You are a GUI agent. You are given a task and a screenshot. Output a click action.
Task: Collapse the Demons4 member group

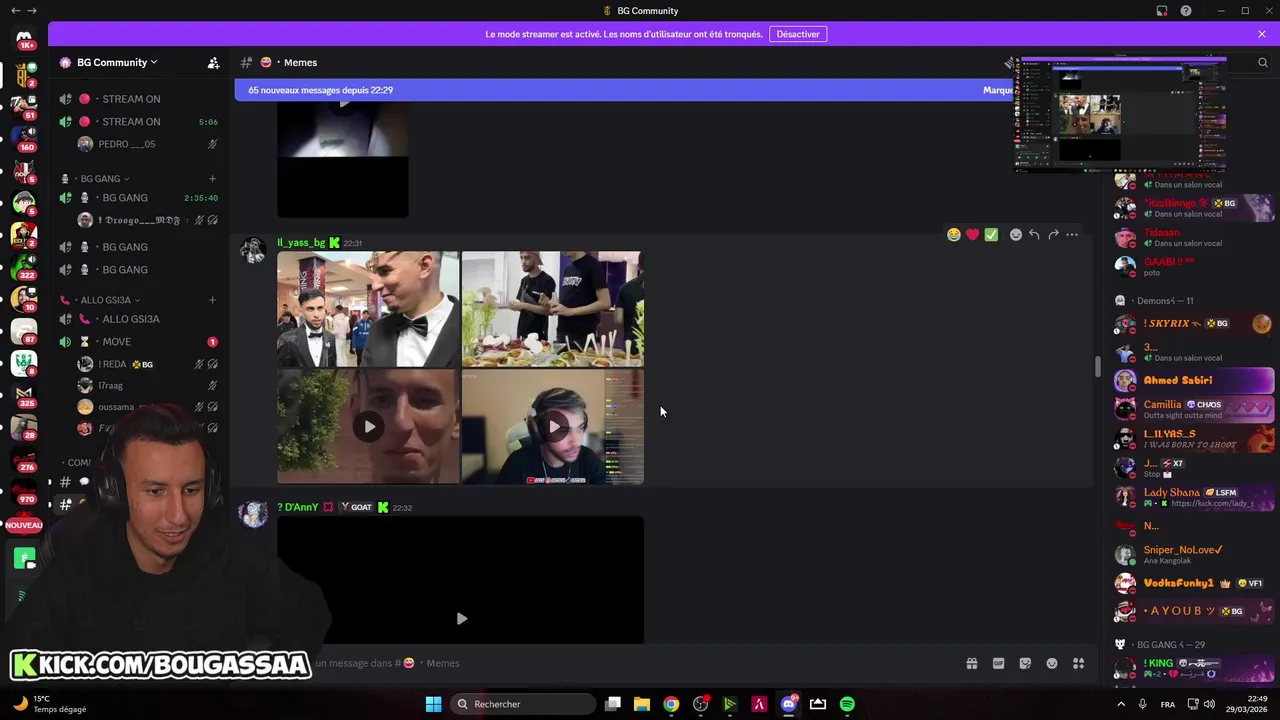(1164, 301)
